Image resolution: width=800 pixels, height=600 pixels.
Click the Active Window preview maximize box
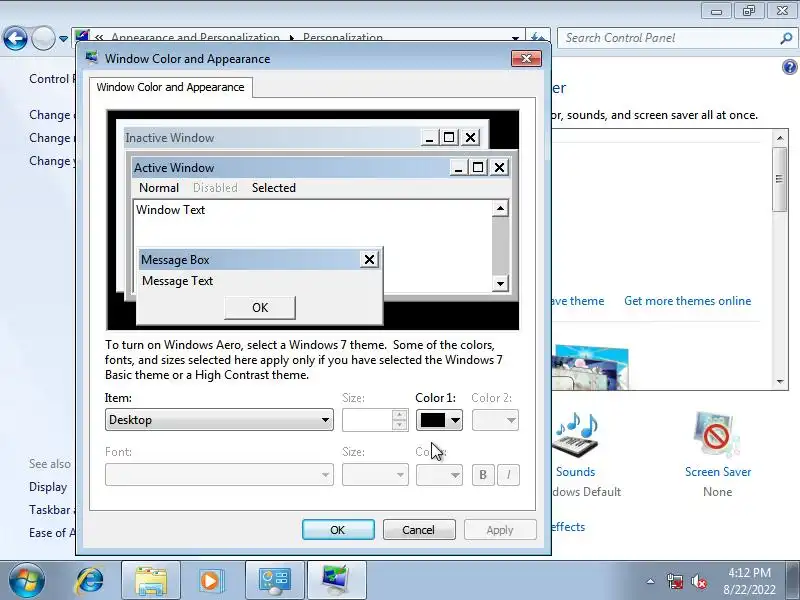478,167
